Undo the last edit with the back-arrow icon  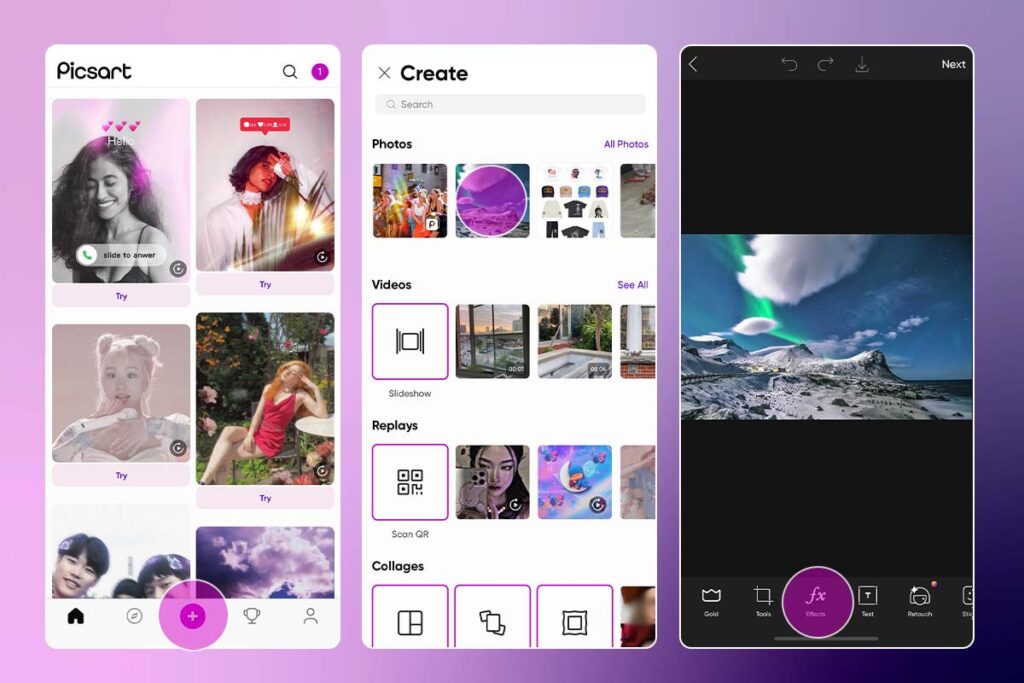[789, 63]
